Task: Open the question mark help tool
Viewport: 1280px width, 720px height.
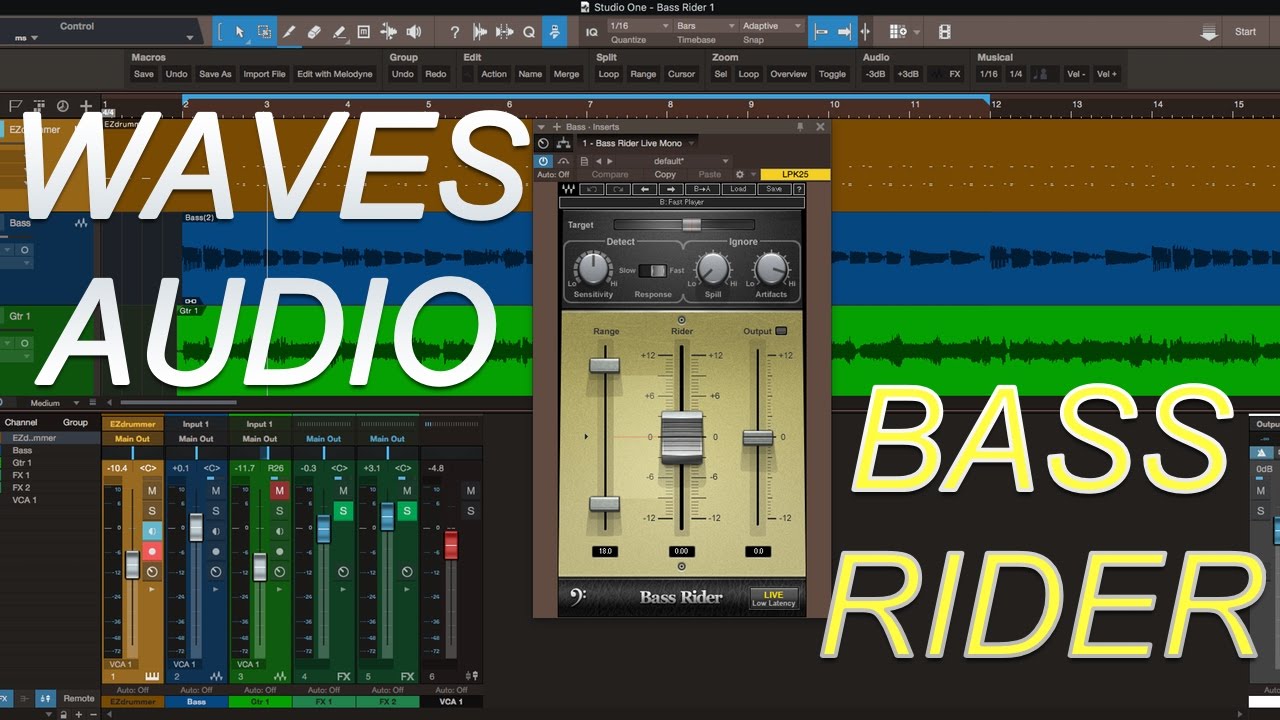Action: 455,32
